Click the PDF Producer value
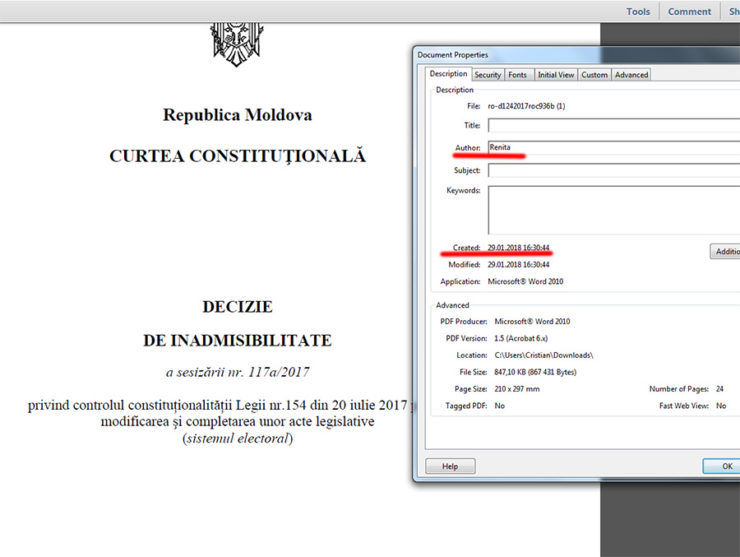The height and width of the screenshot is (557, 740). (532, 321)
